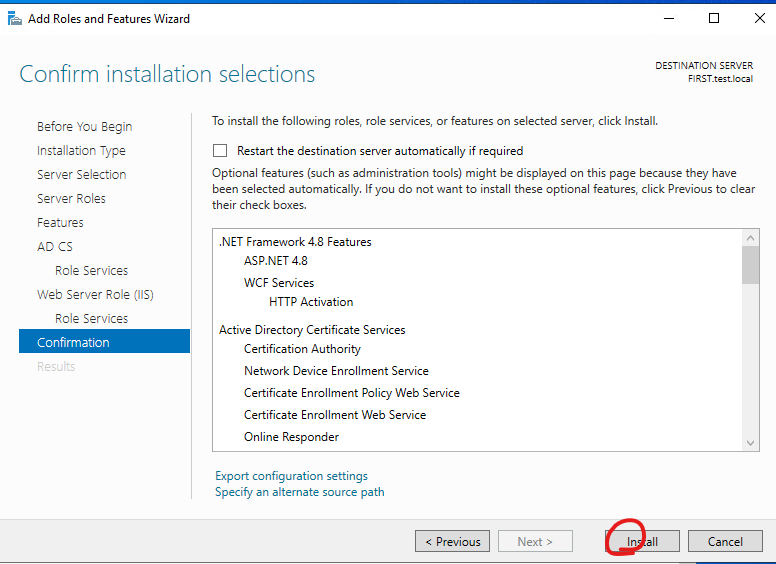Select Certificate Enrollment Web Service entry
This screenshot has height=564, width=776.
pyautogui.click(x=335, y=415)
